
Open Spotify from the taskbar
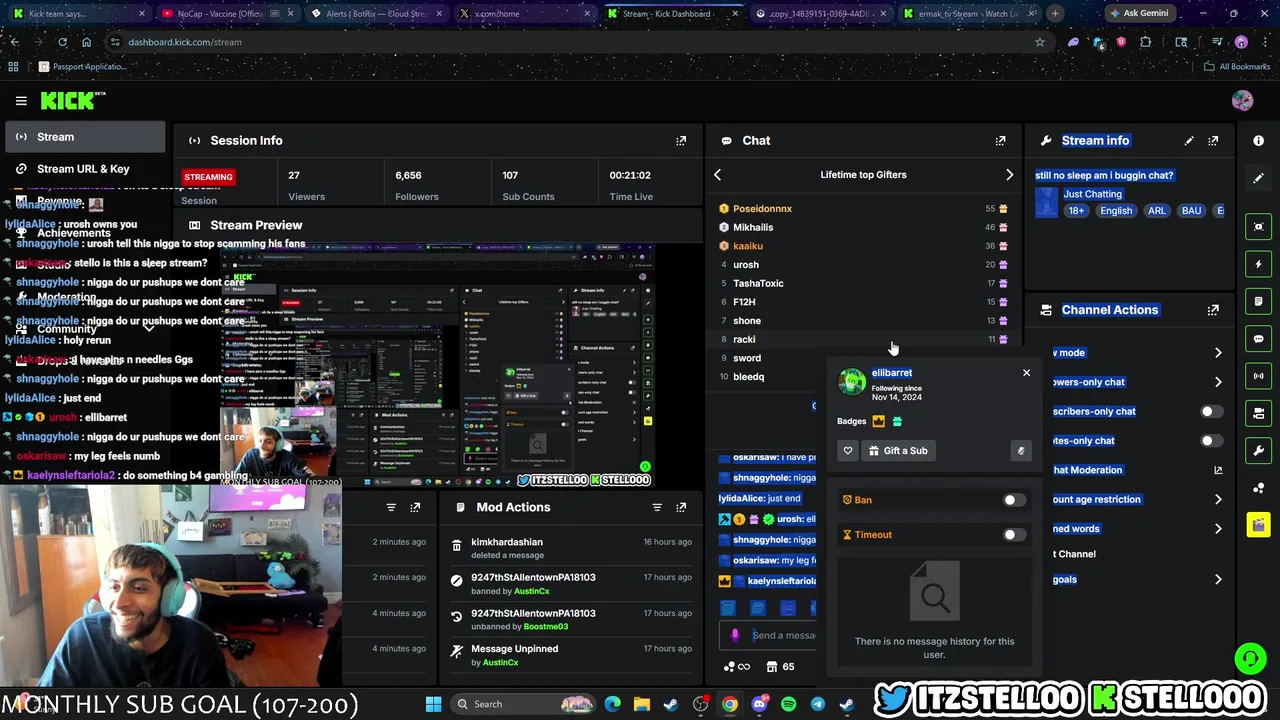pos(788,704)
